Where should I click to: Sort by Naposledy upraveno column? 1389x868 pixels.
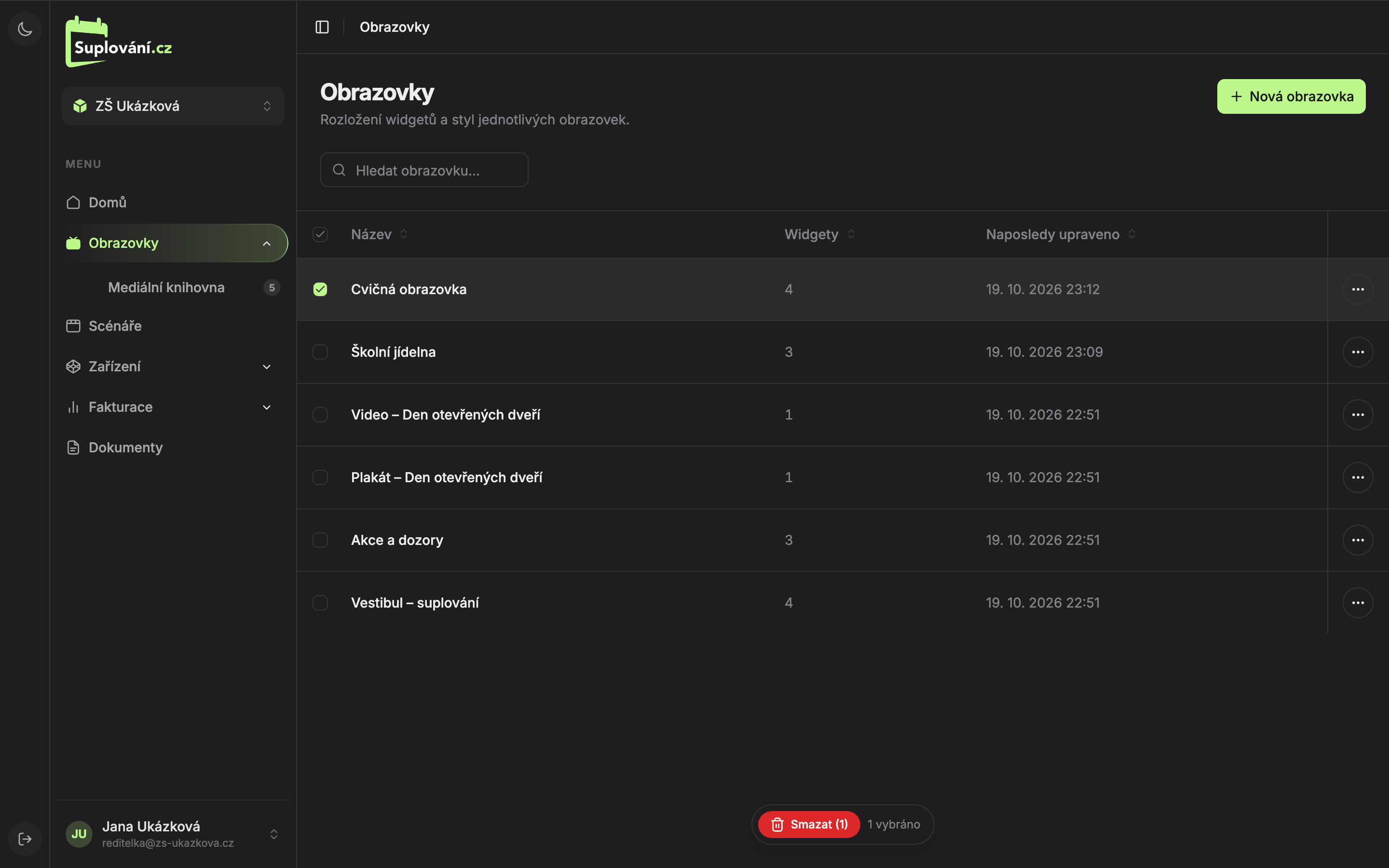(x=1061, y=234)
